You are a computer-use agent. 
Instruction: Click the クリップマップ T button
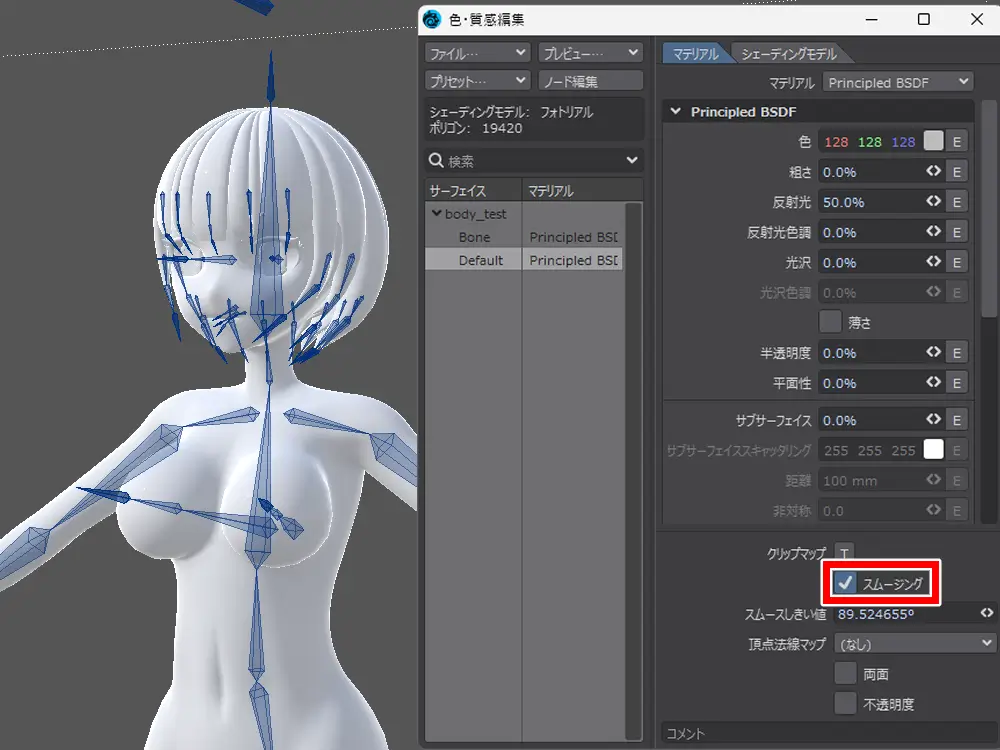tap(845, 552)
